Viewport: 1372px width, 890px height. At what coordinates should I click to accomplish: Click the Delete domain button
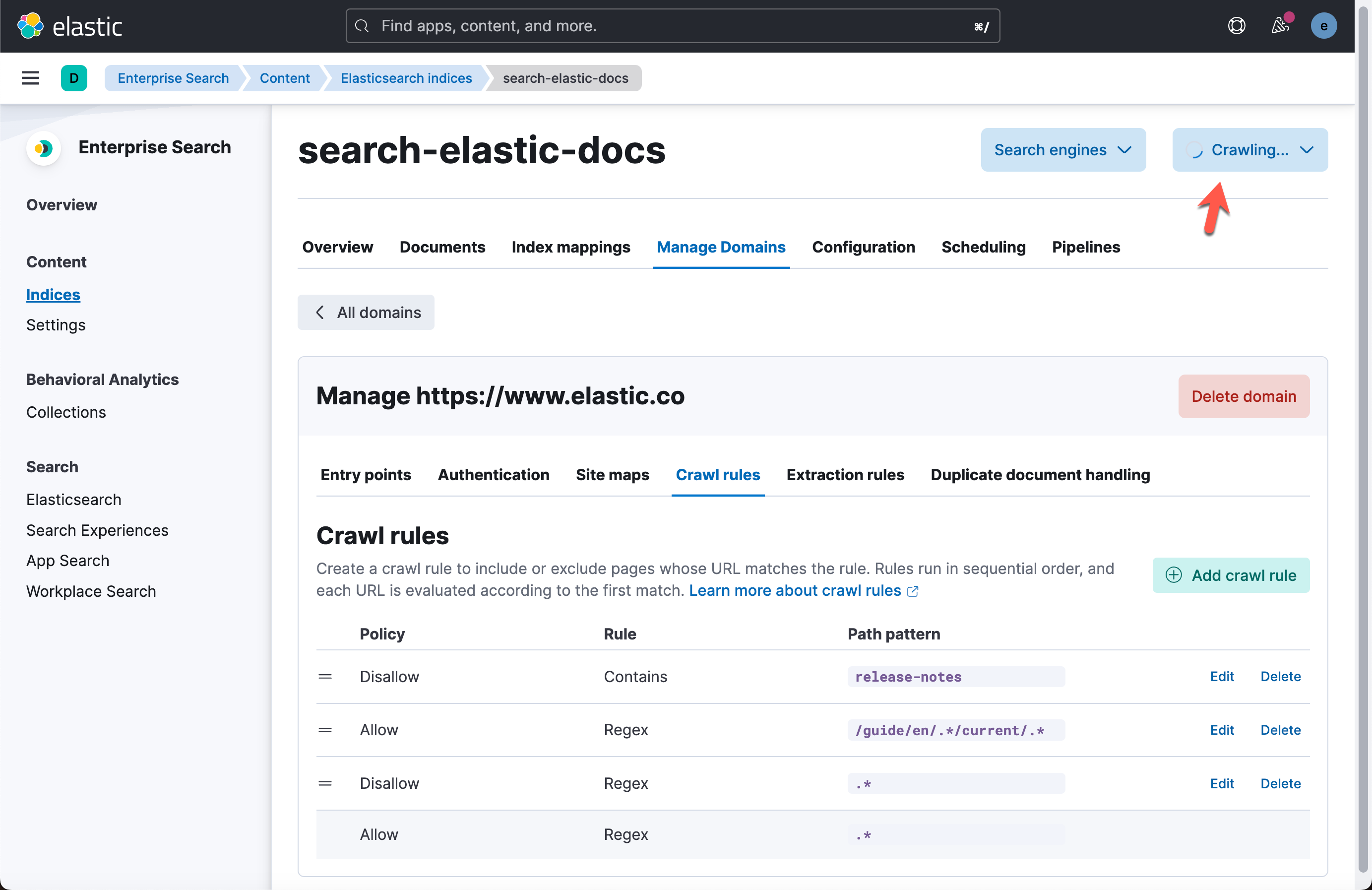1244,396
